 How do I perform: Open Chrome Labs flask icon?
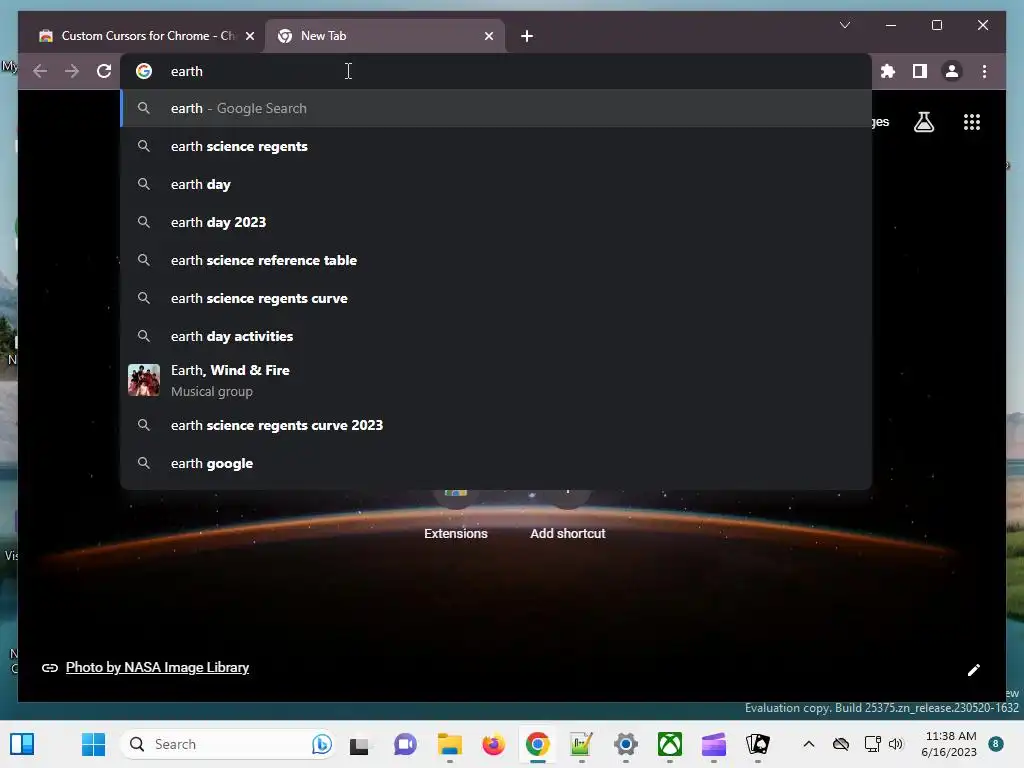[923, 122]
